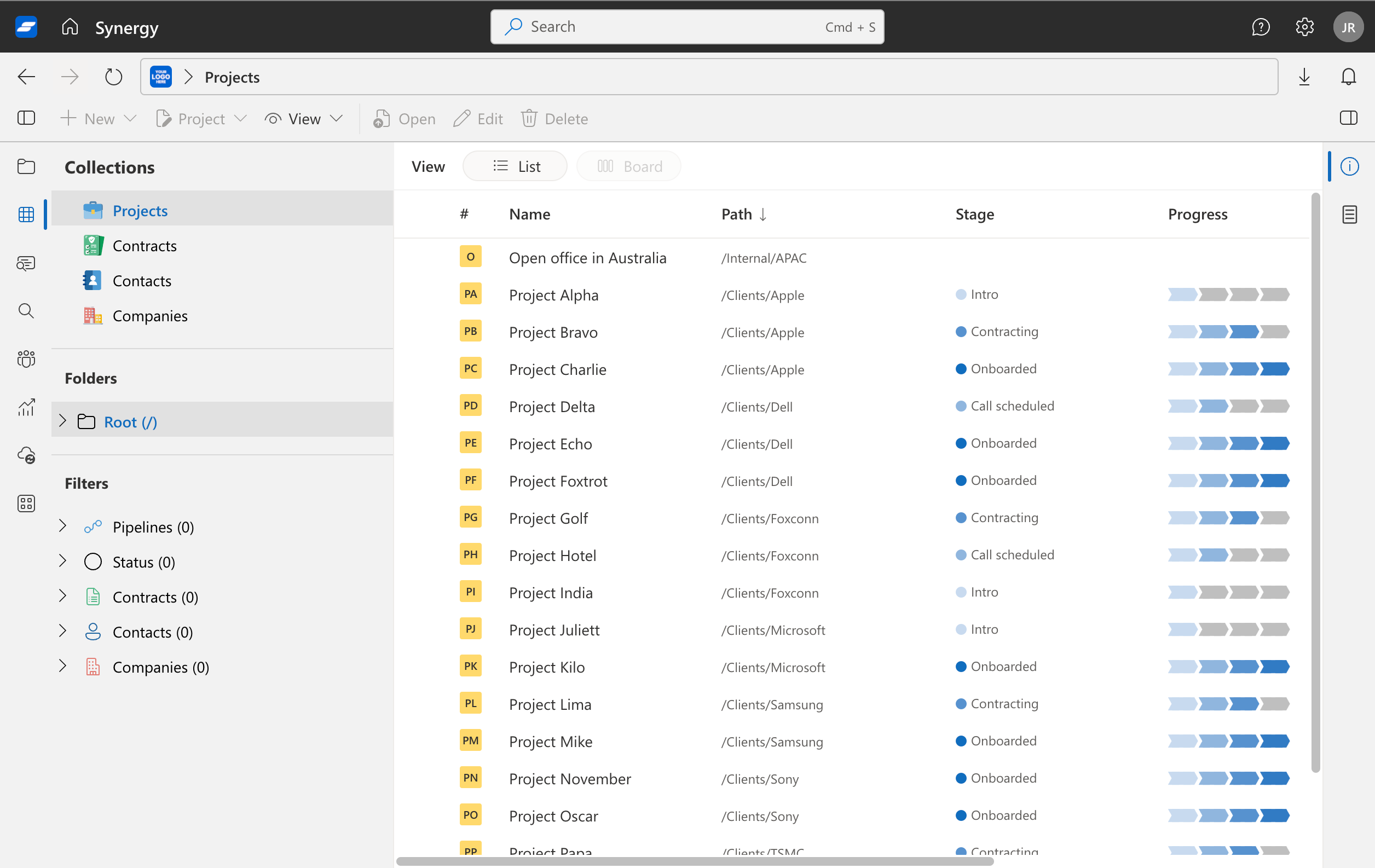Open the Project dropdown menu
The image size is (1375, 868).
pyautogui.click(x=201, y=118)
